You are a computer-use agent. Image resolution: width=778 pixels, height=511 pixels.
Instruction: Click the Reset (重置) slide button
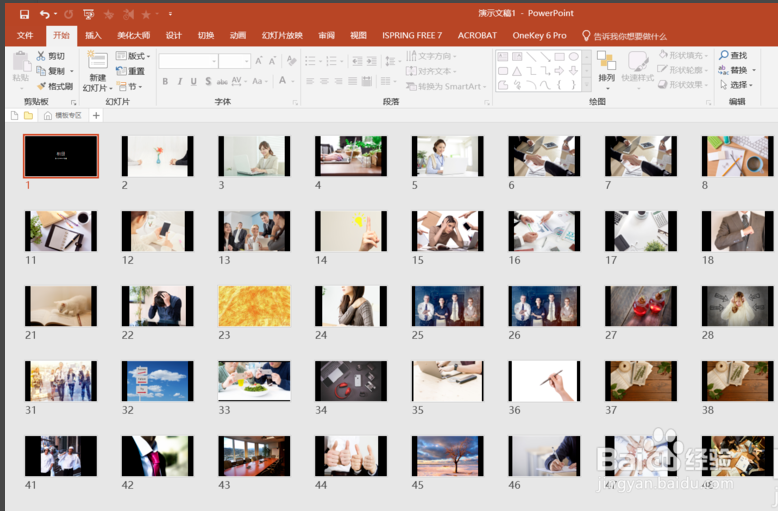[x=130, y=71]
